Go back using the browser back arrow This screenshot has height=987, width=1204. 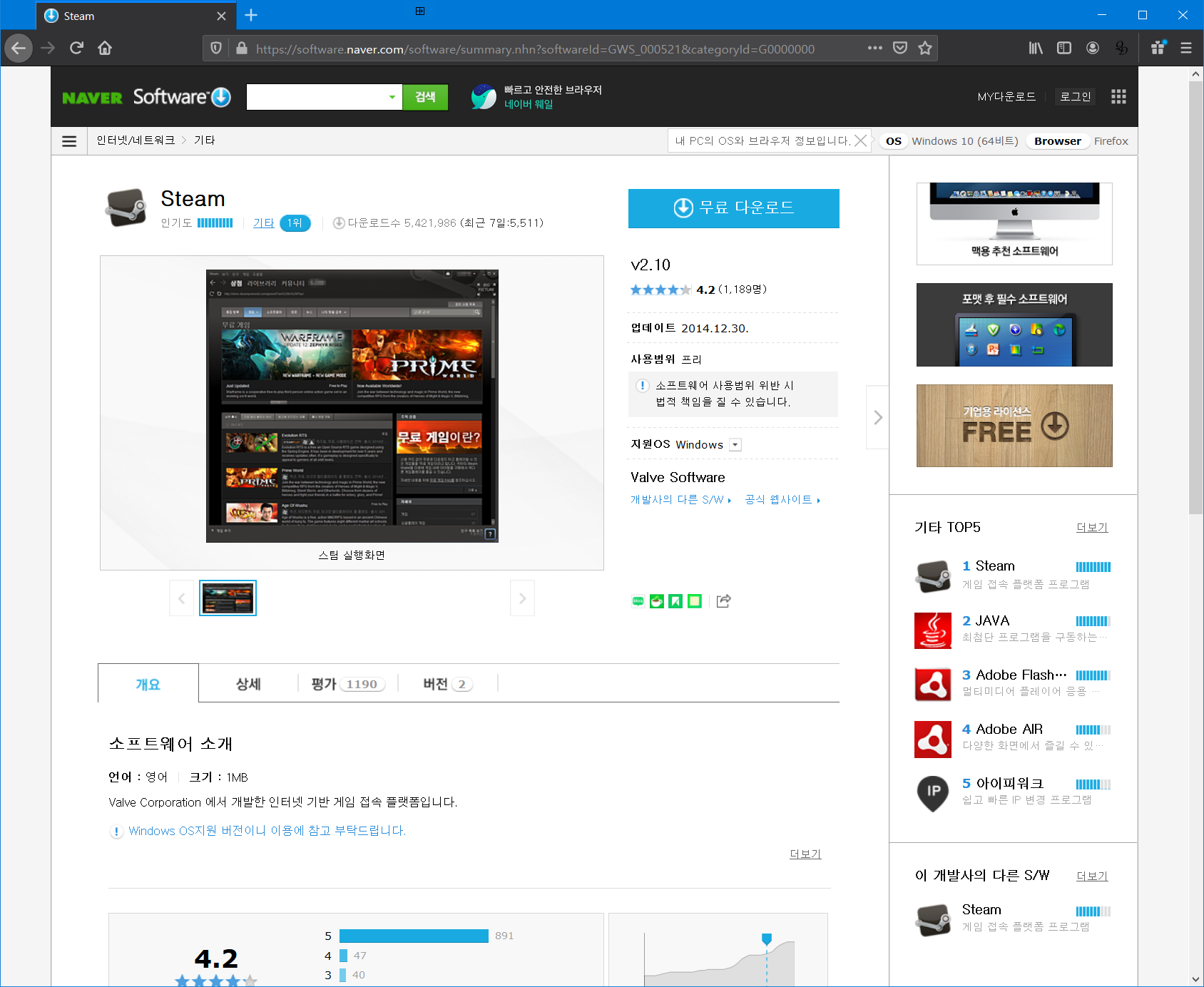tap(19, 48)
